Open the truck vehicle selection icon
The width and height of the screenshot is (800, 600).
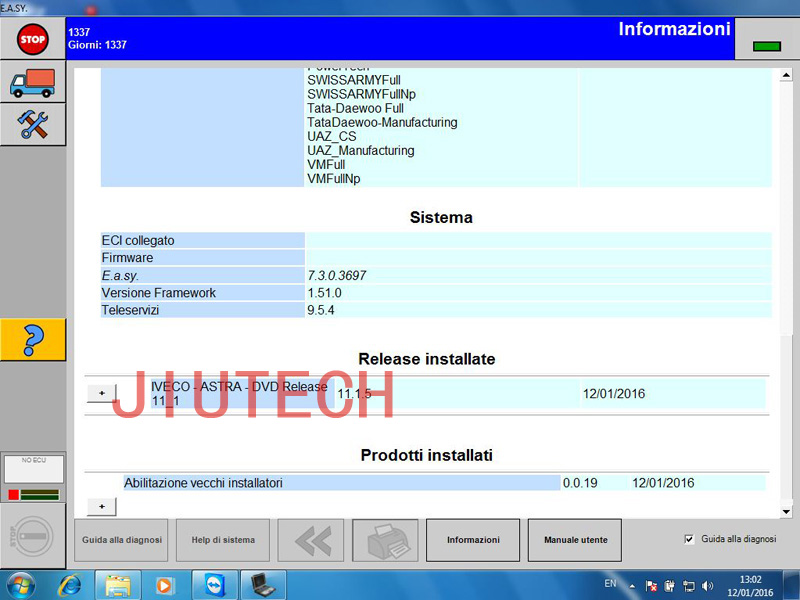(33, 83)
